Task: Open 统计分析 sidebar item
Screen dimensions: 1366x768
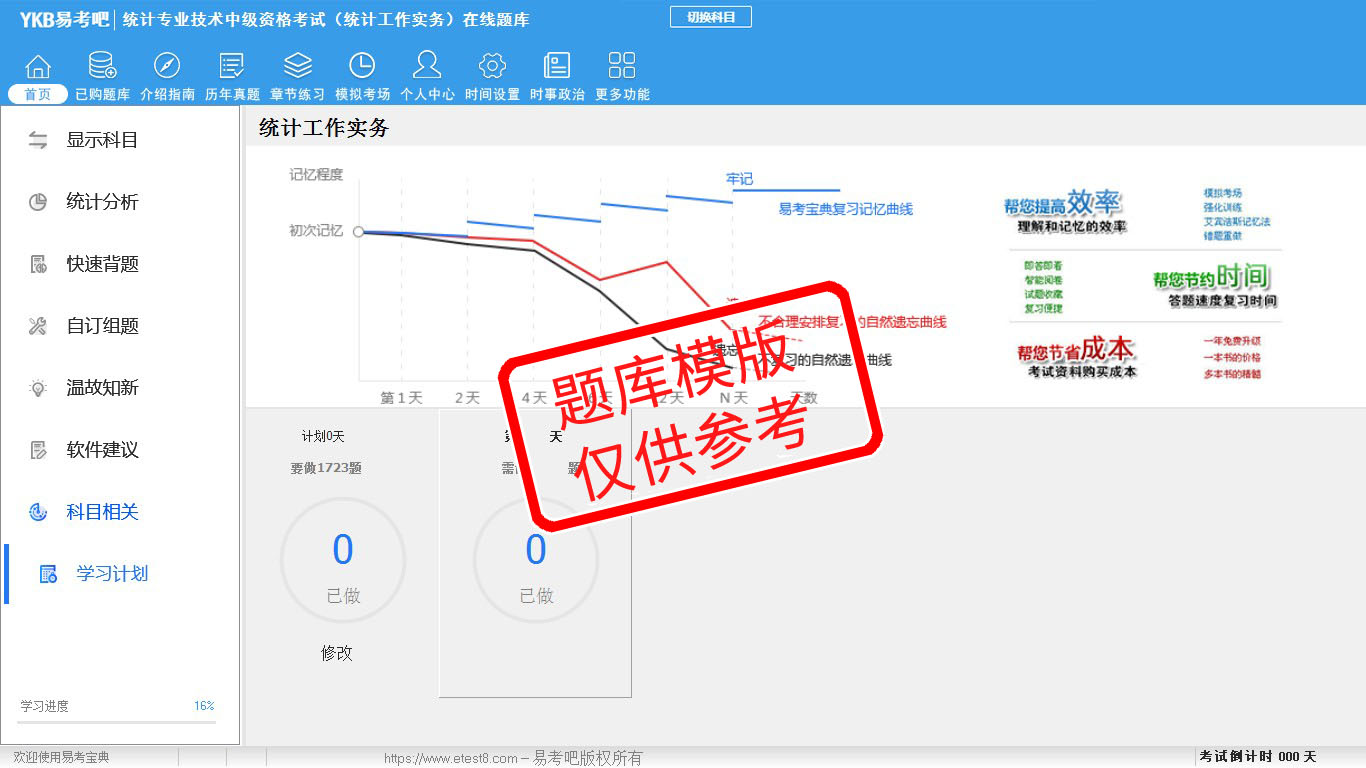Action: (x=101, y=202)
